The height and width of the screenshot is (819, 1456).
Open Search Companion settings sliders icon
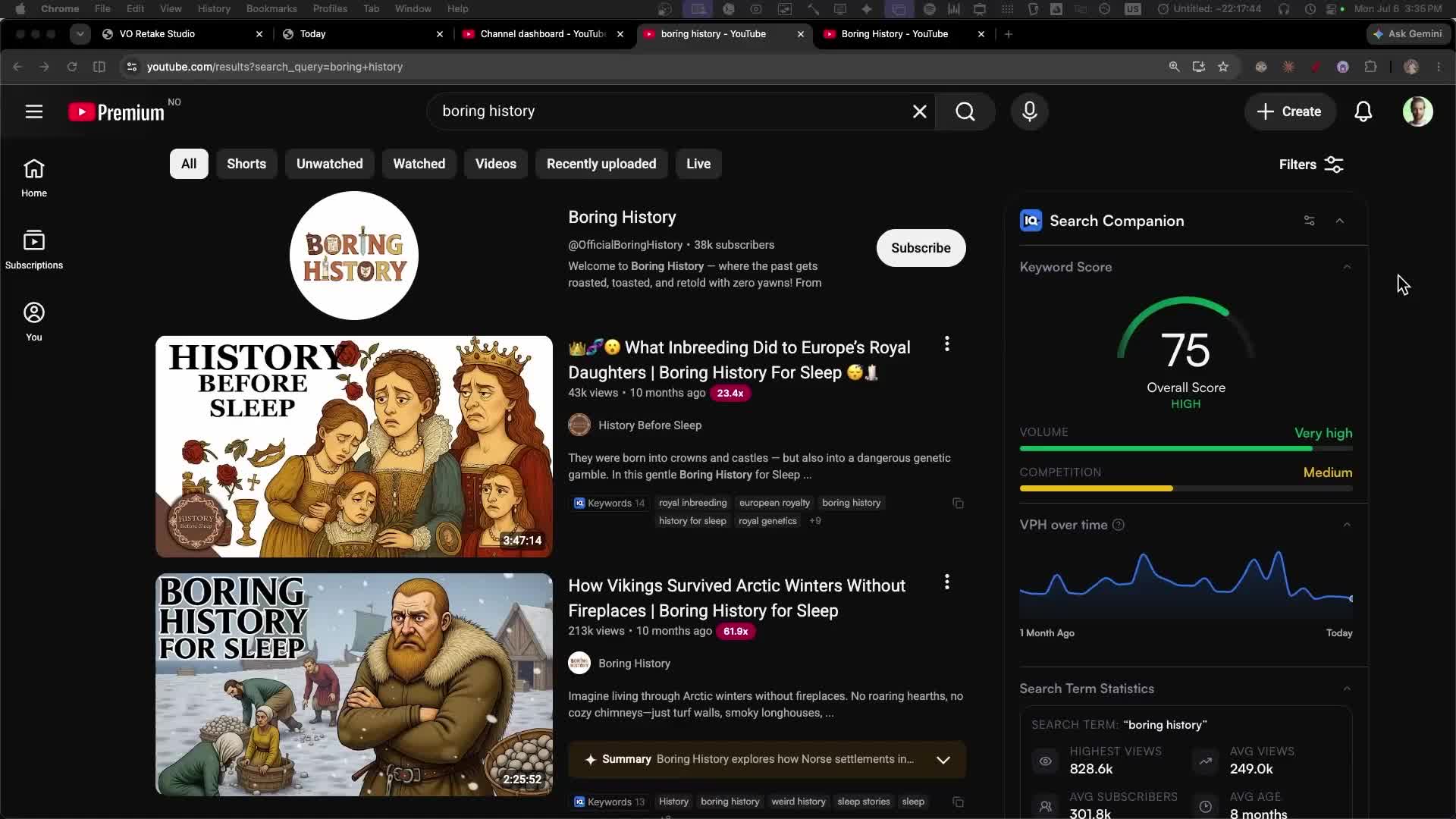pos(1309,221)
